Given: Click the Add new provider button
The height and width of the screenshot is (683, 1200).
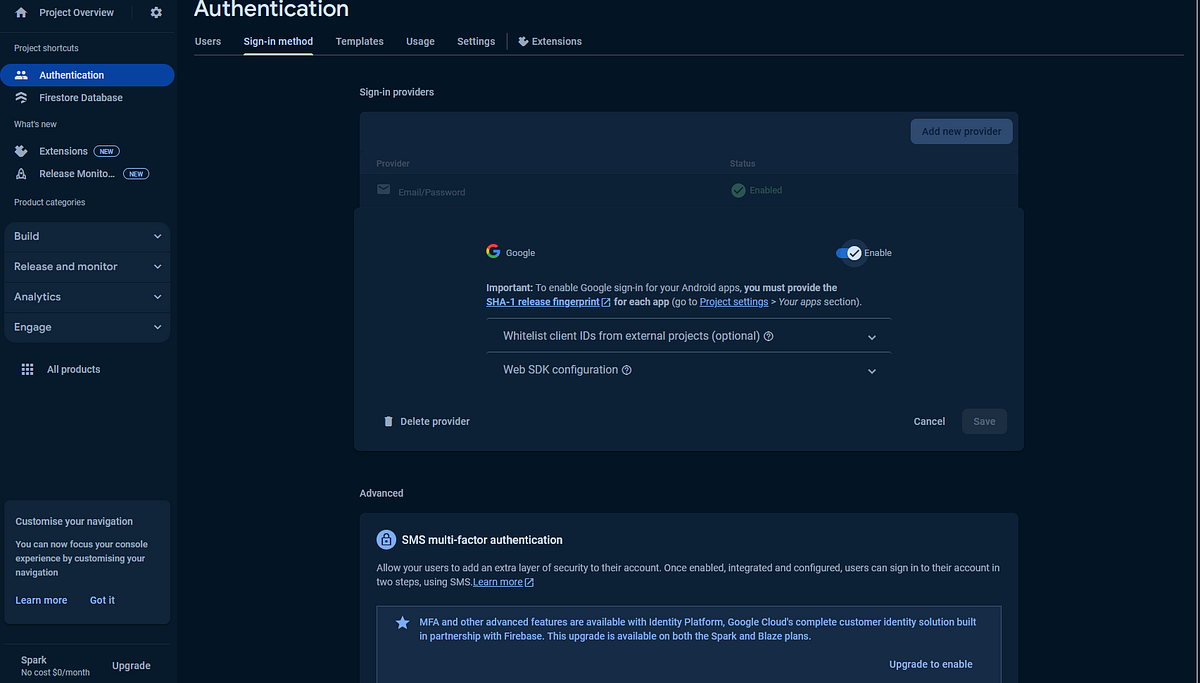Looking at the screenshot, I should coord(961,131).
